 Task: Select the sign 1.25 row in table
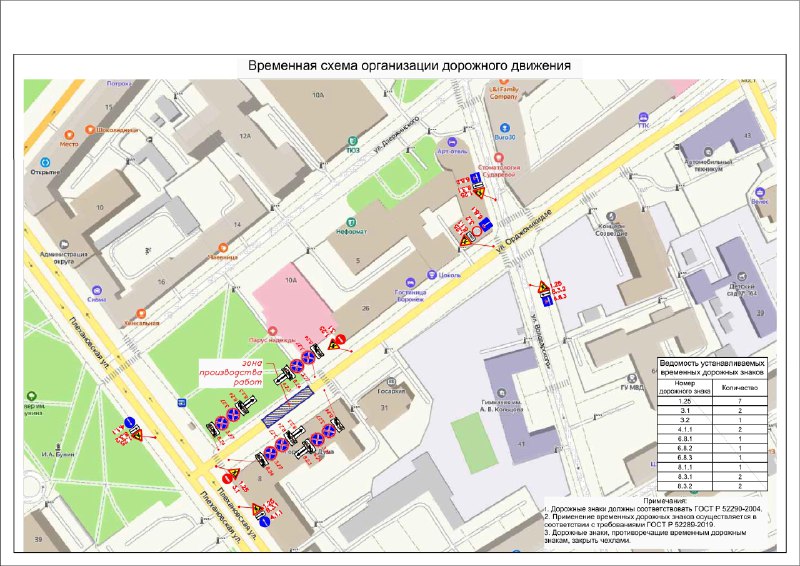coord(713,400)
